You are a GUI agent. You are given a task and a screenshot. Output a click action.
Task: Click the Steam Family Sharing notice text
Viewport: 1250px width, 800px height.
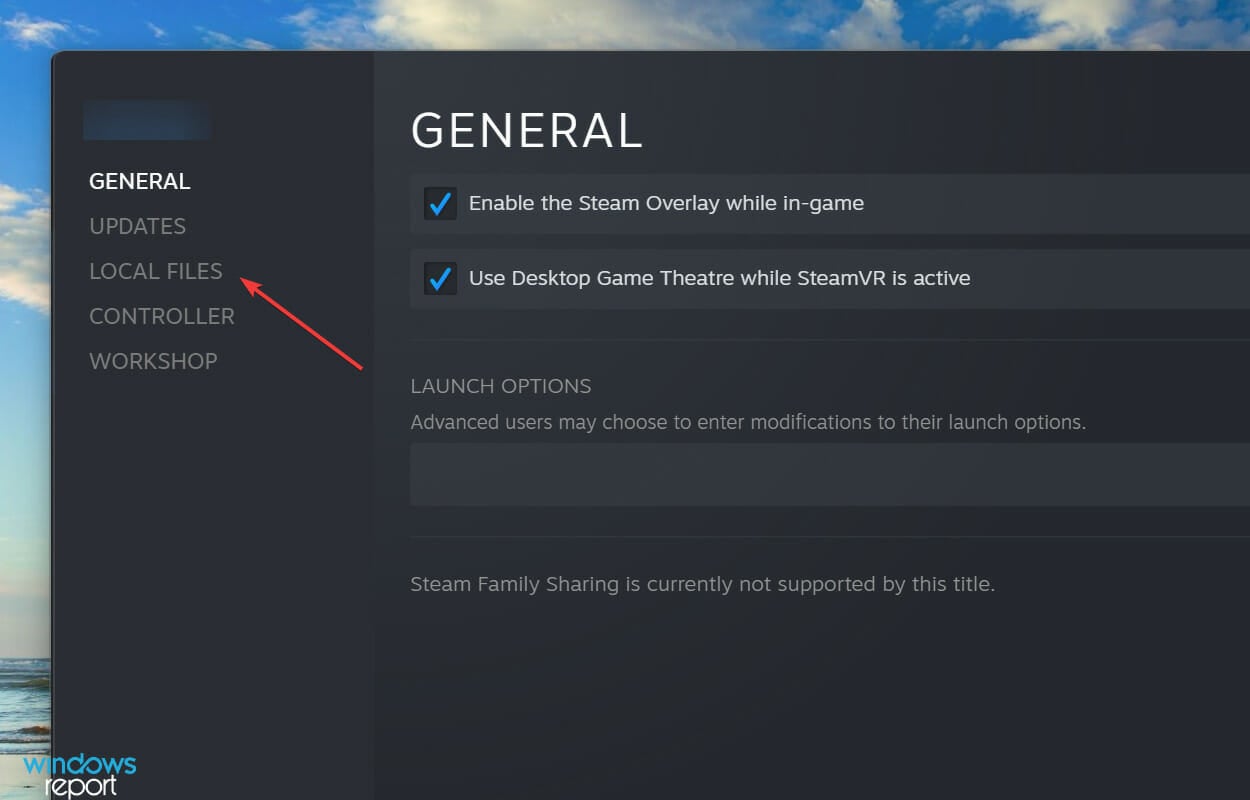[702, 584]
